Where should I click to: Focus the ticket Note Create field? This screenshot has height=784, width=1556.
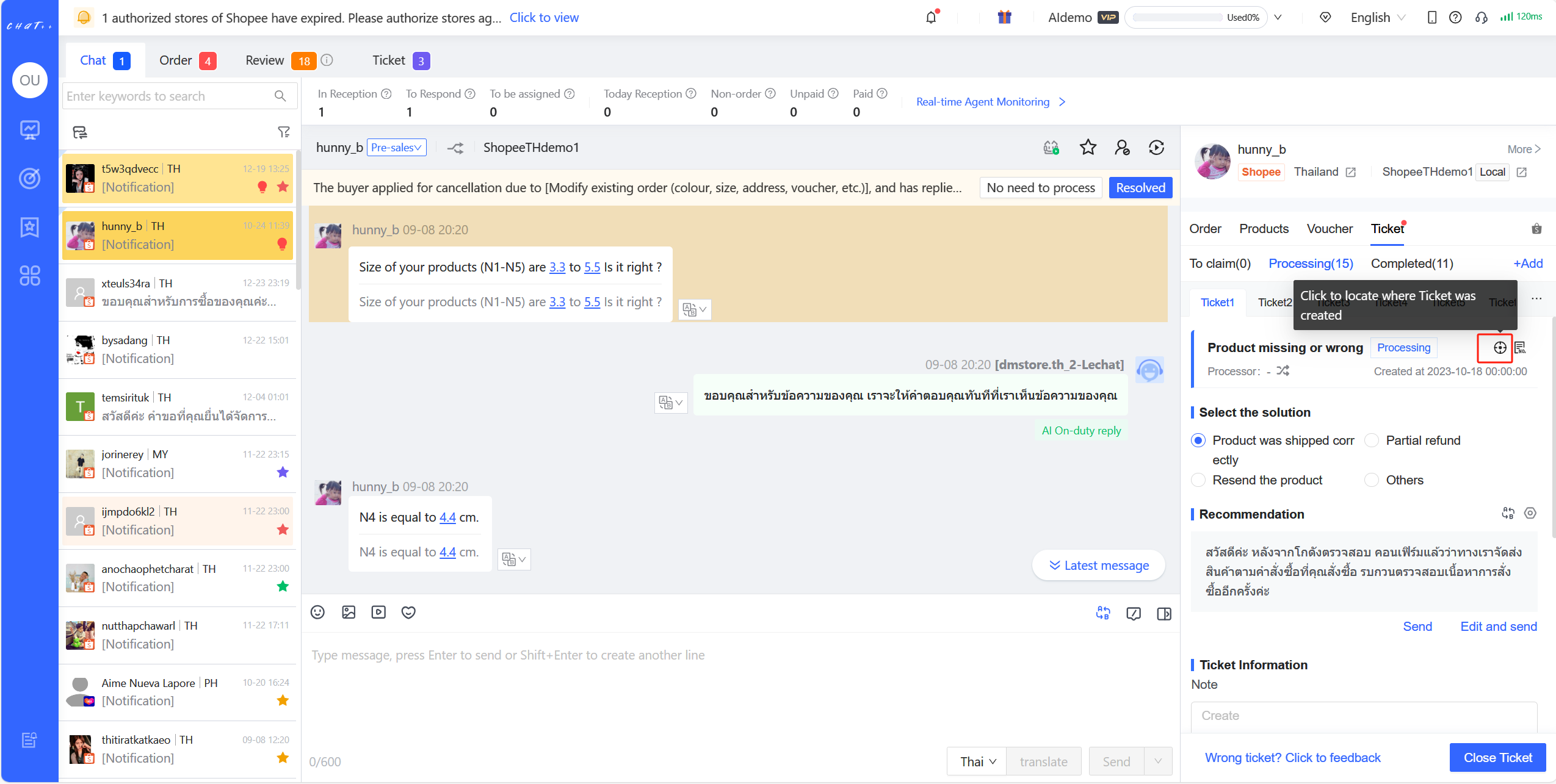(x=1364, y=716)
